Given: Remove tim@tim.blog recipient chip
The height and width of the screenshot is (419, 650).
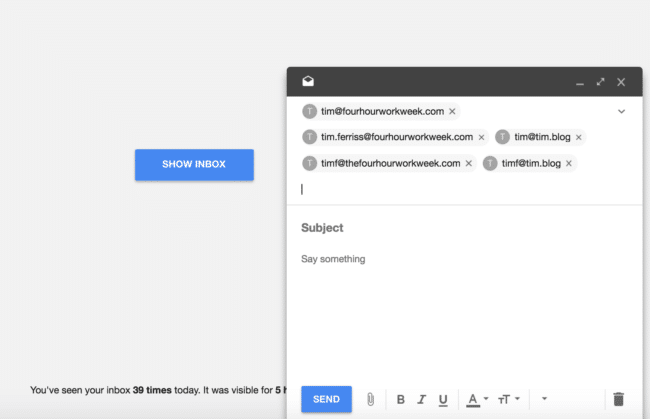Looking at the screenshot, I should click(579, 137).
